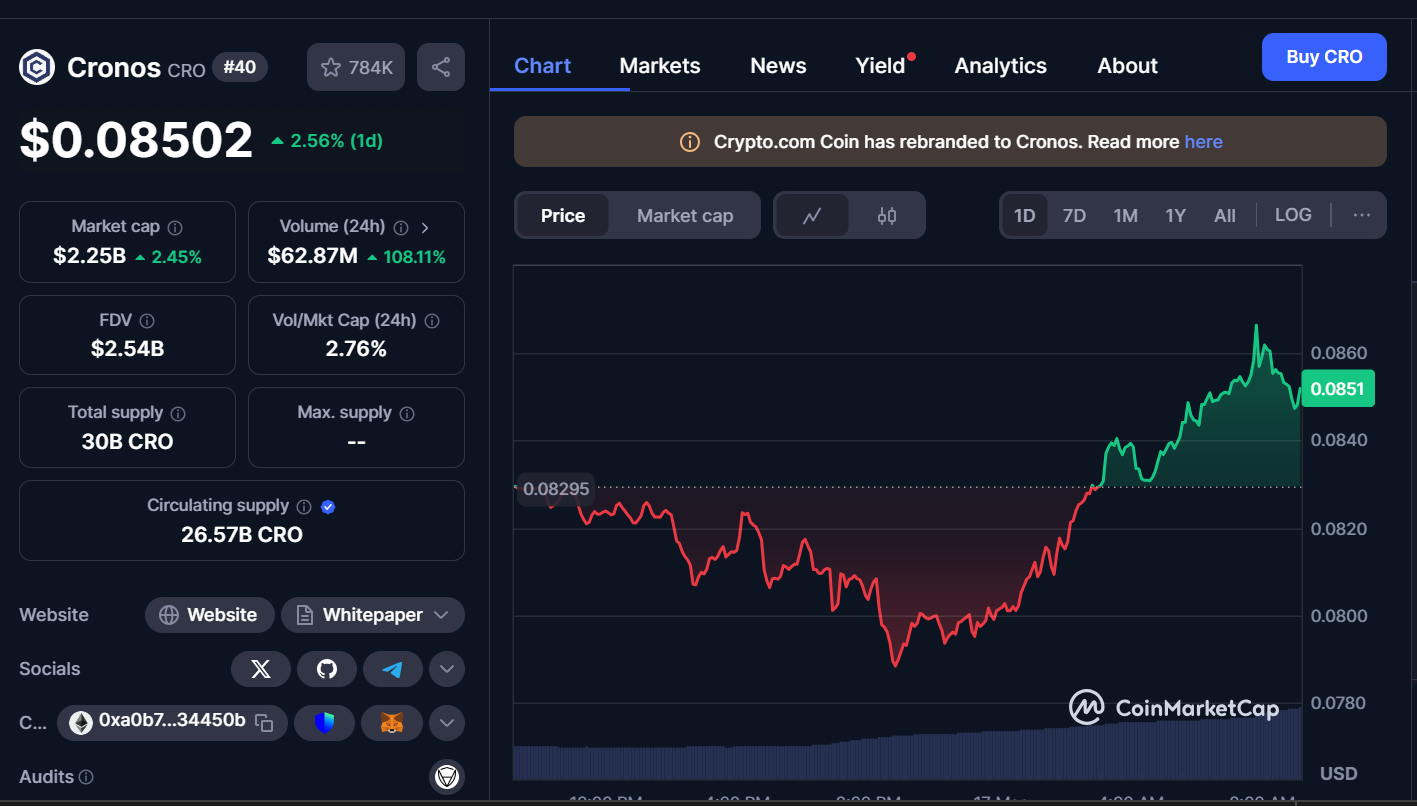Click the 26.57B CRO circulating supply value
1417x806 pixels.
point(242,535)
